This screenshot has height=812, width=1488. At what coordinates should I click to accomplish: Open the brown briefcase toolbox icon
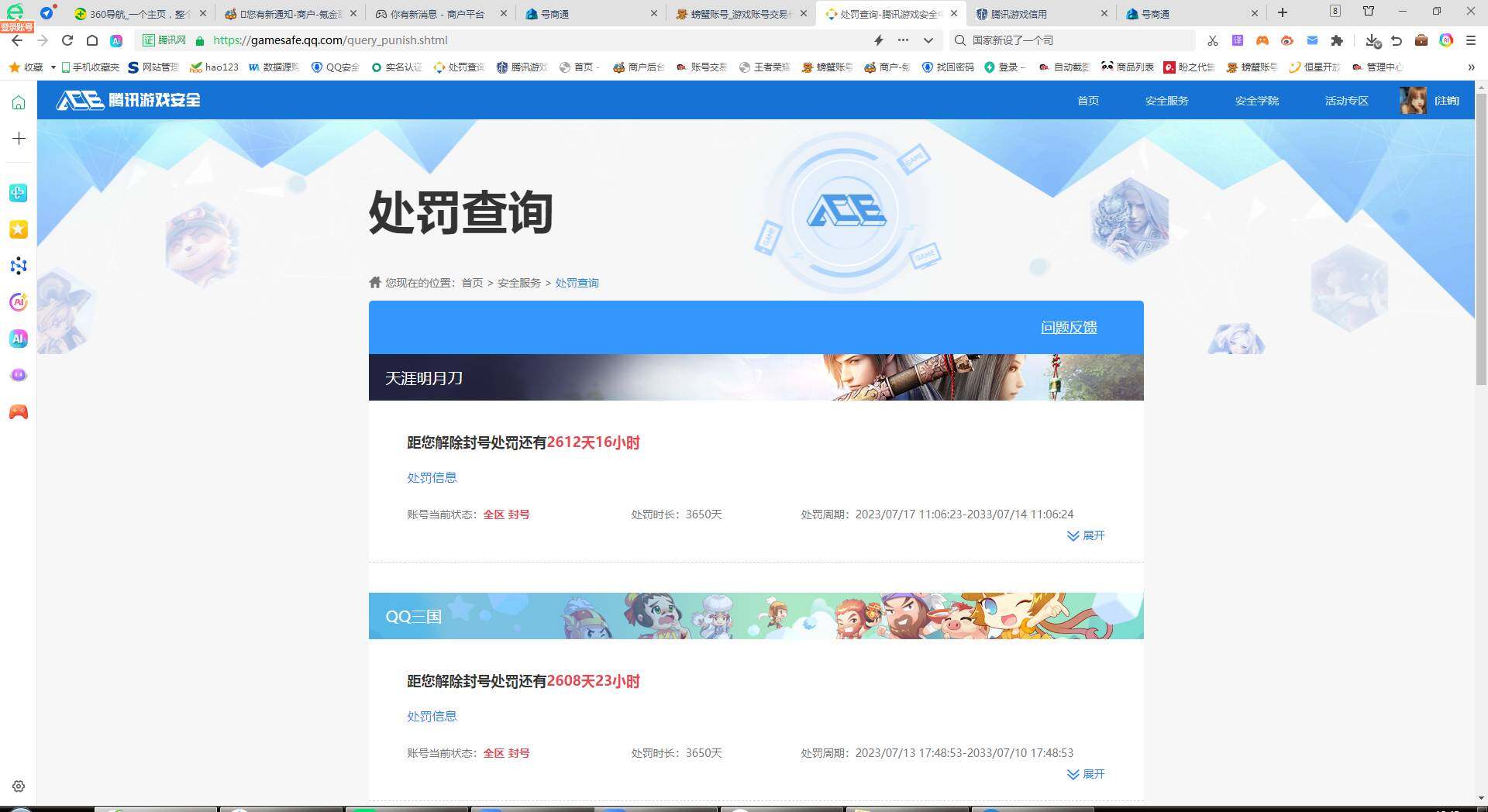click(1421, 40)
